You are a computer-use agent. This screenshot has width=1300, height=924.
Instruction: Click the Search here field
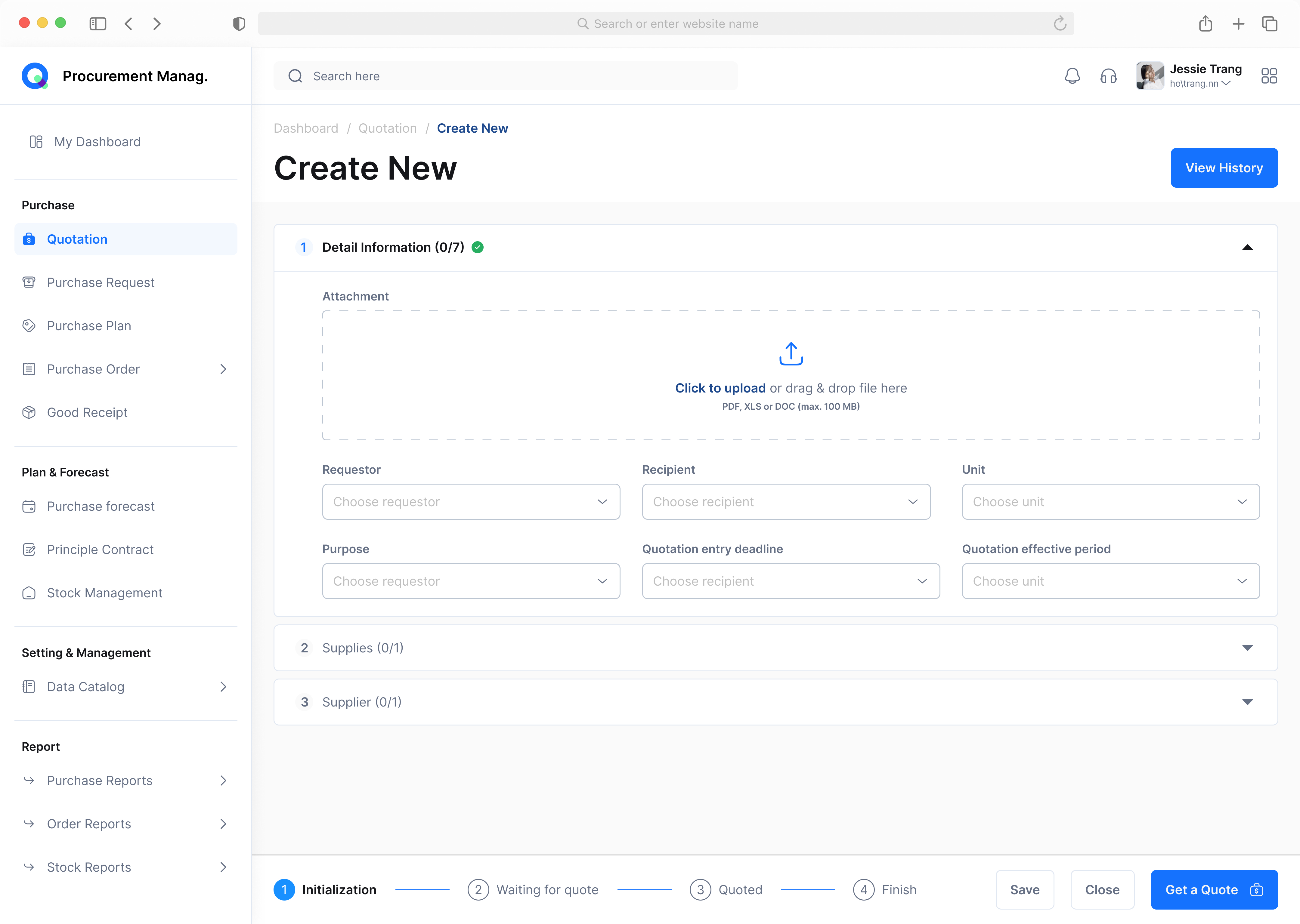click(506, 76)
